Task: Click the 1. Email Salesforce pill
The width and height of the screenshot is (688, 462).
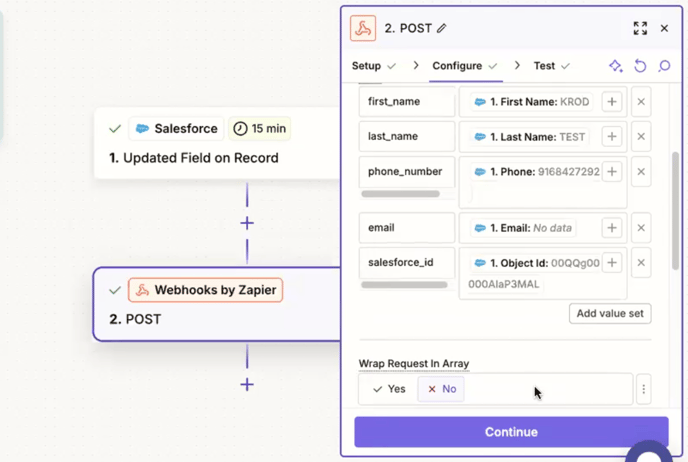Action: (x=523, y=228)
